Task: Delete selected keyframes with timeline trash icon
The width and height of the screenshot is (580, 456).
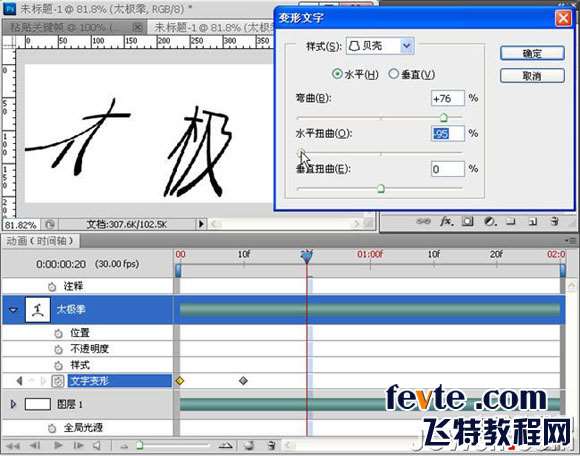Action: point(272,446)
